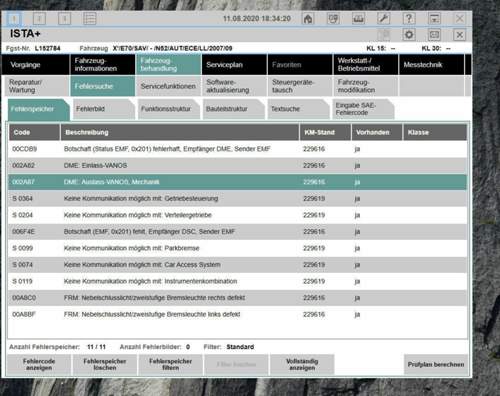This screenshot has height=396, width=500.
Task: Click the date and time 11.08.2020 18:34:20
Action: (257, 18)
